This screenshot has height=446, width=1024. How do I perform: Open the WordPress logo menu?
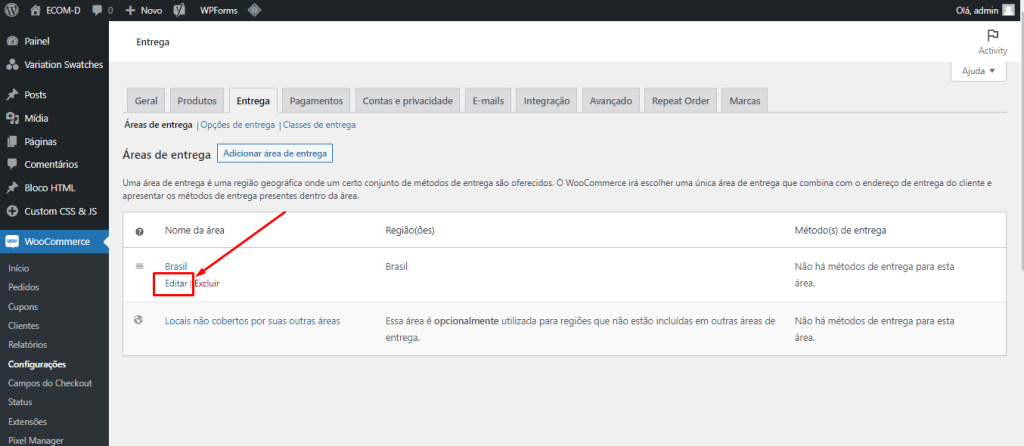point(11,10)
